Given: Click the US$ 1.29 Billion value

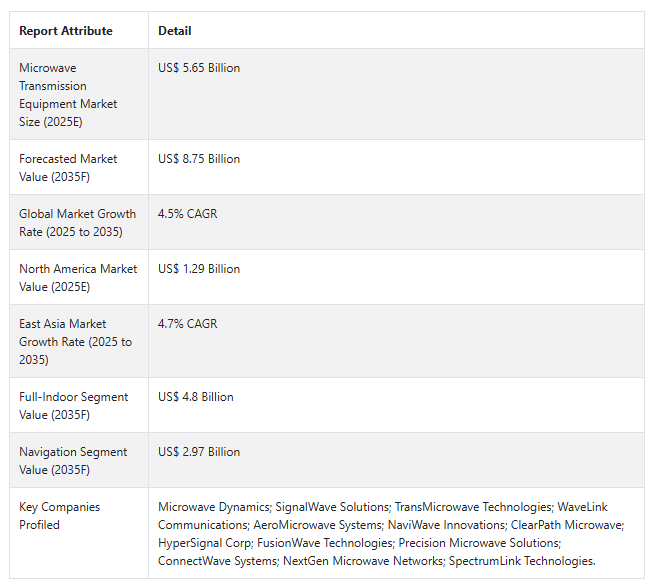Looking at the screenshot, I should pyautogui.click(x=199, y=269).
